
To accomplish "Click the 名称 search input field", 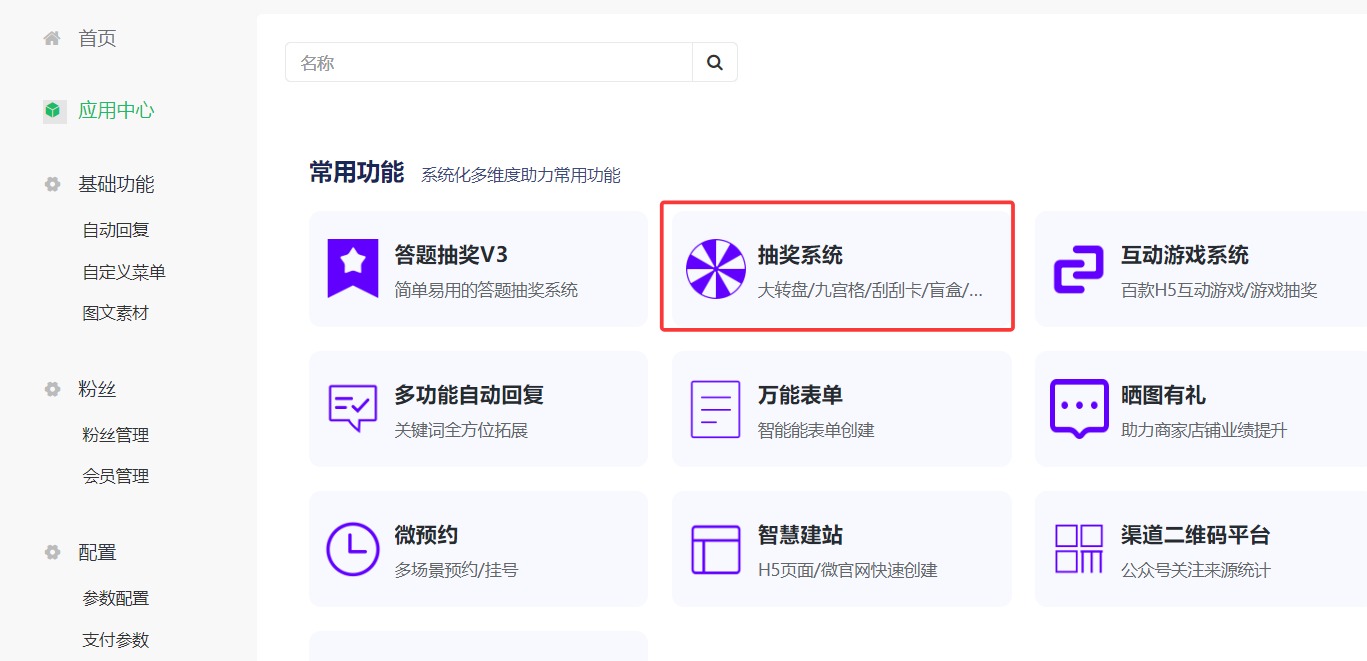I will click(x=480, y=61).
